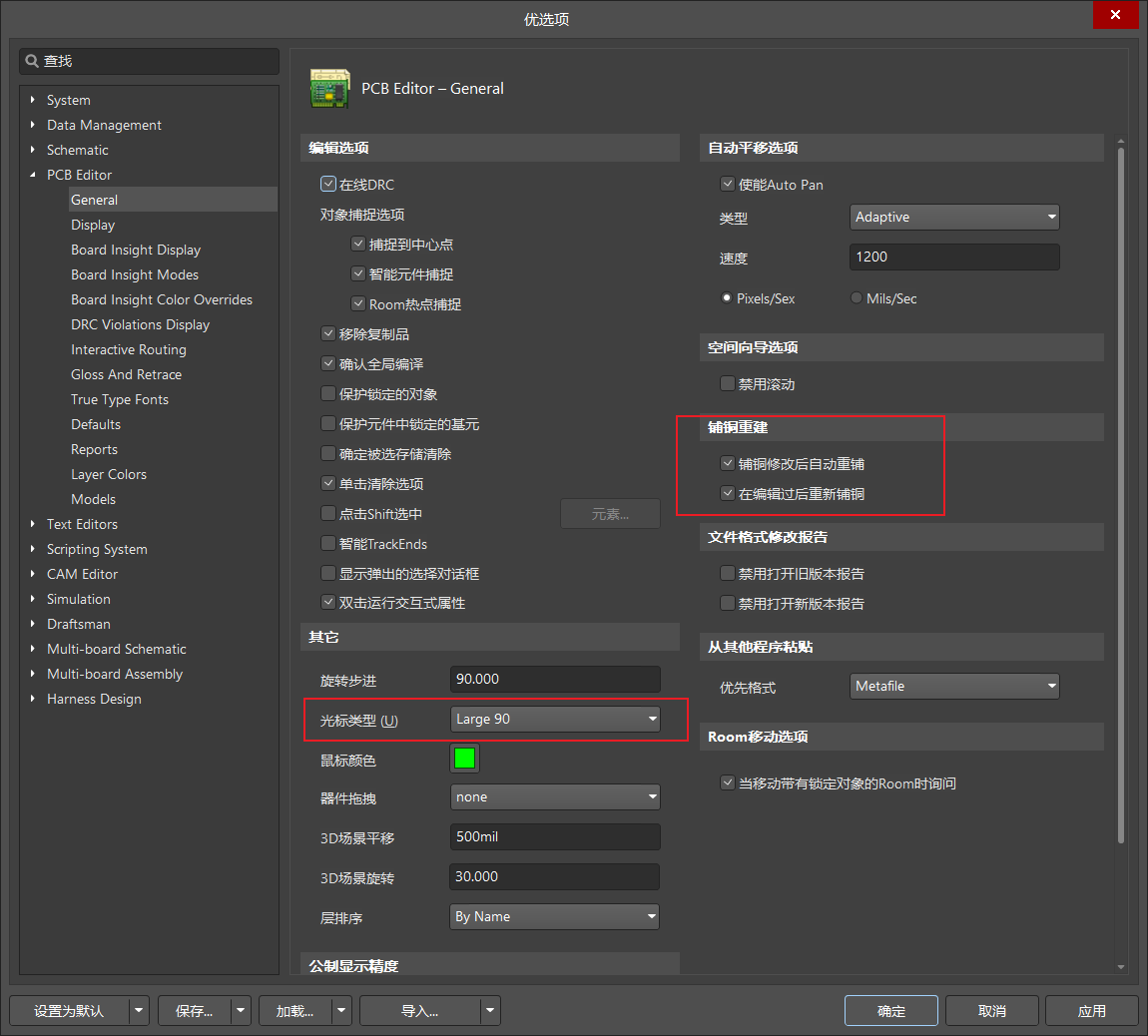1148x1036 pixels.
Task: Click the 速度 1200 input field
Action: [954, 257]
